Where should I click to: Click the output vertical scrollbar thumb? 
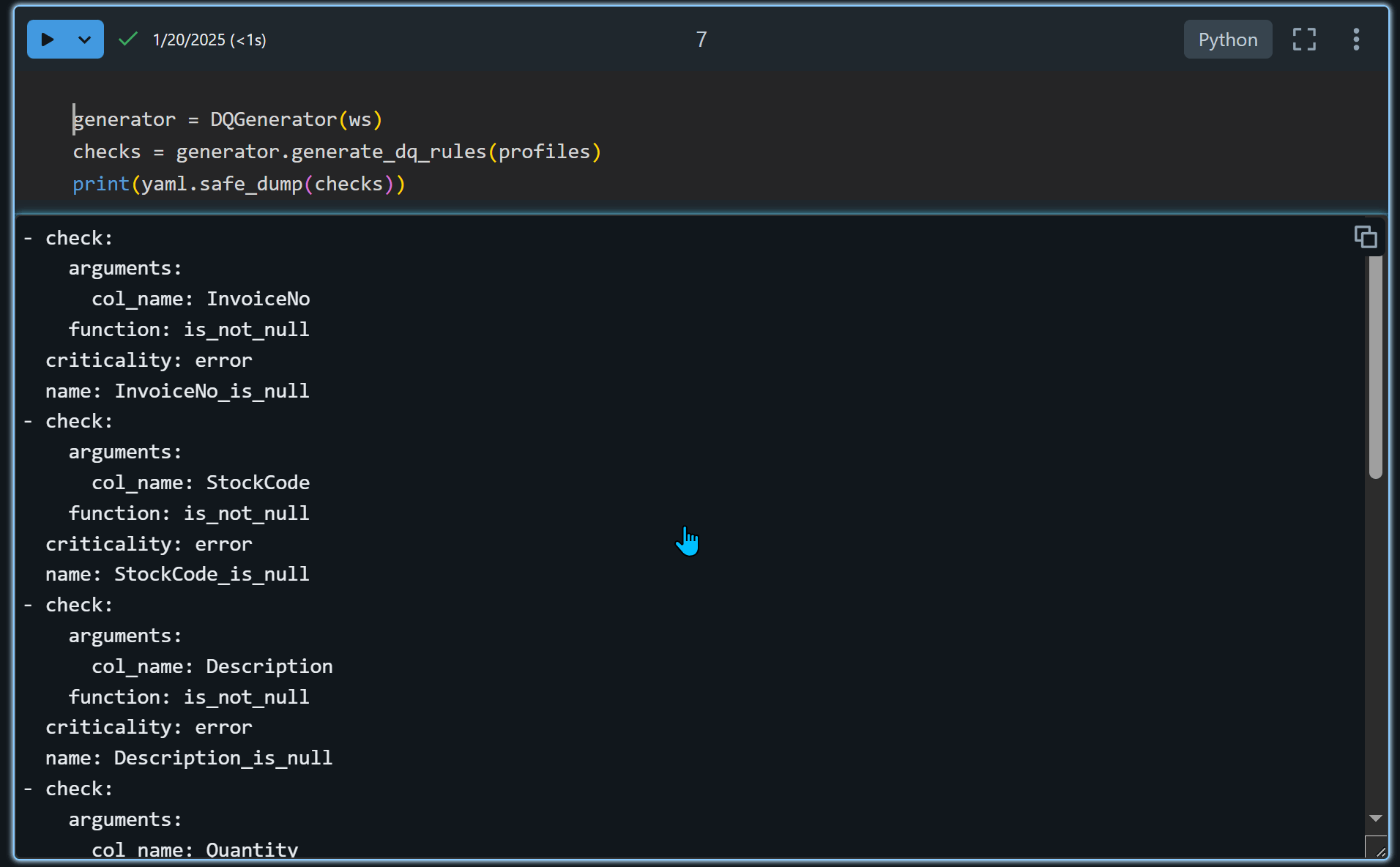click(1375, 366)
